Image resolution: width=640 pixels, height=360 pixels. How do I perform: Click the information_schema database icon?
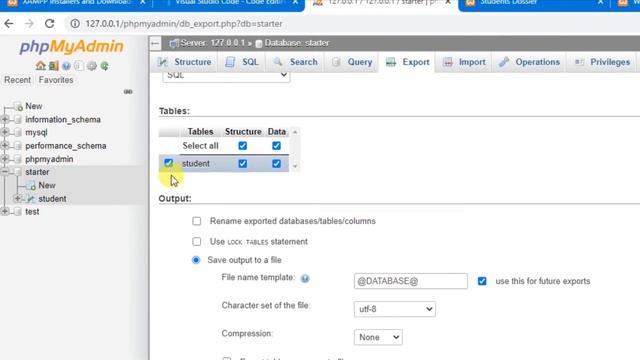(18, 120)
